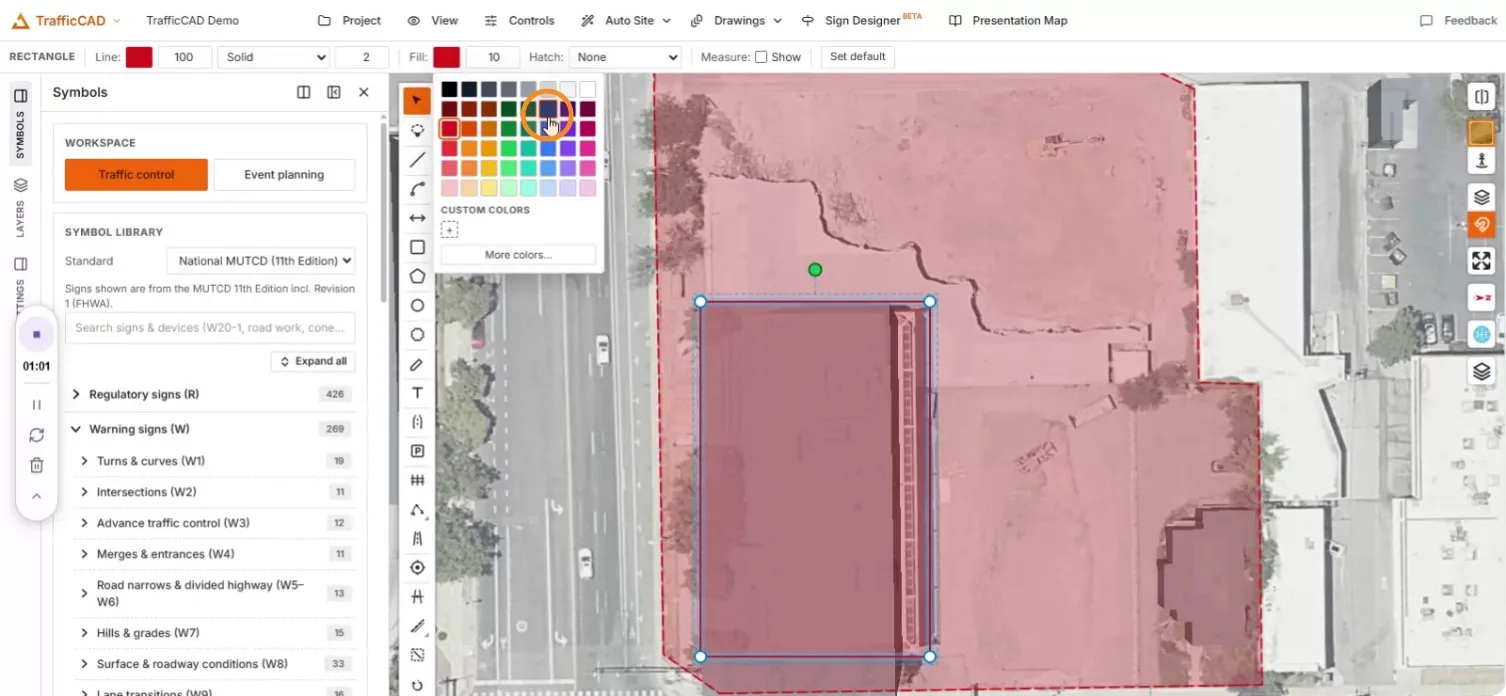Select the circle shape tool
This screenshot has width=1506, height=696.
pos(417,305)
